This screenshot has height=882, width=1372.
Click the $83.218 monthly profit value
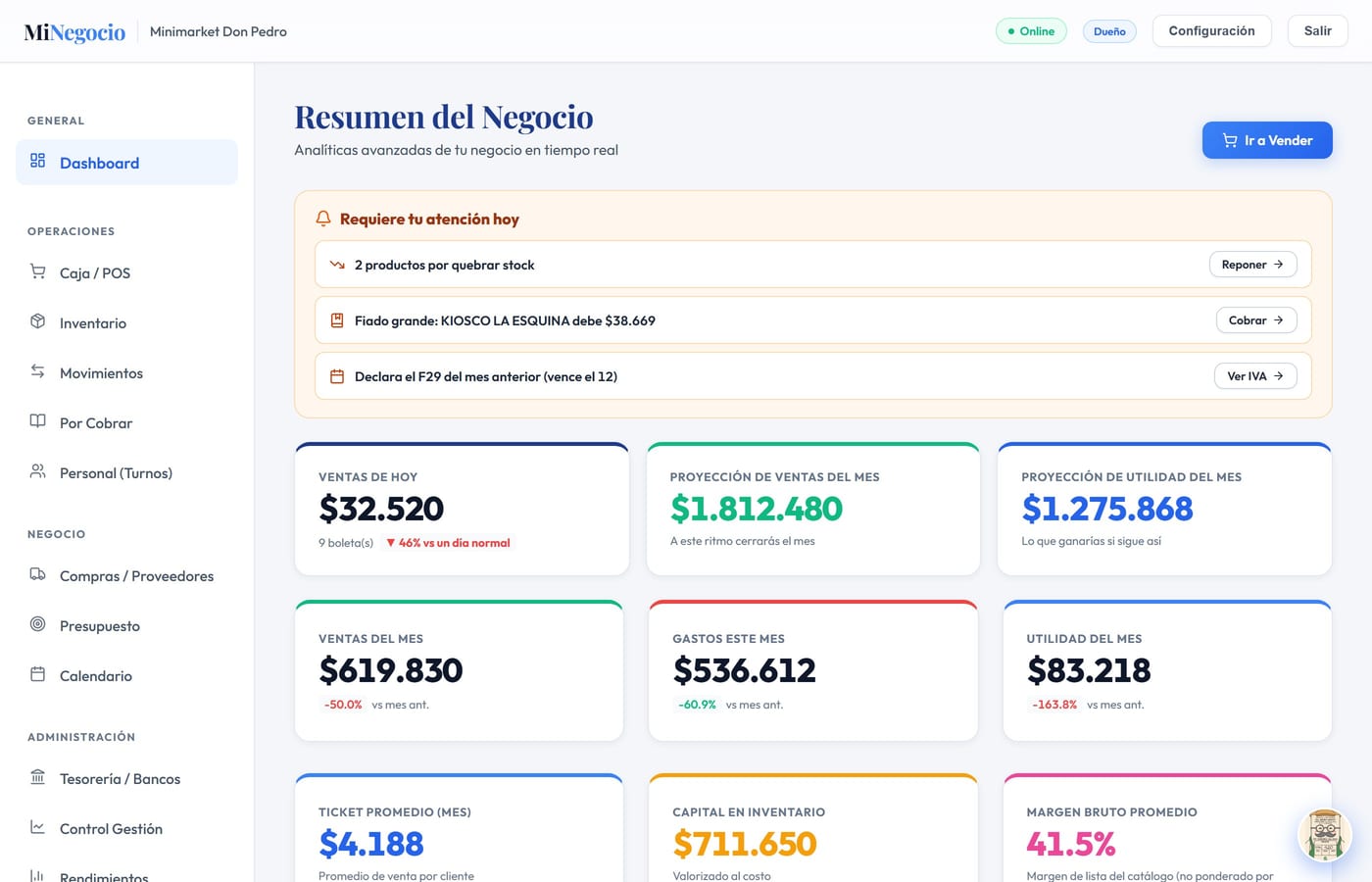click(x=1089, y=670)
